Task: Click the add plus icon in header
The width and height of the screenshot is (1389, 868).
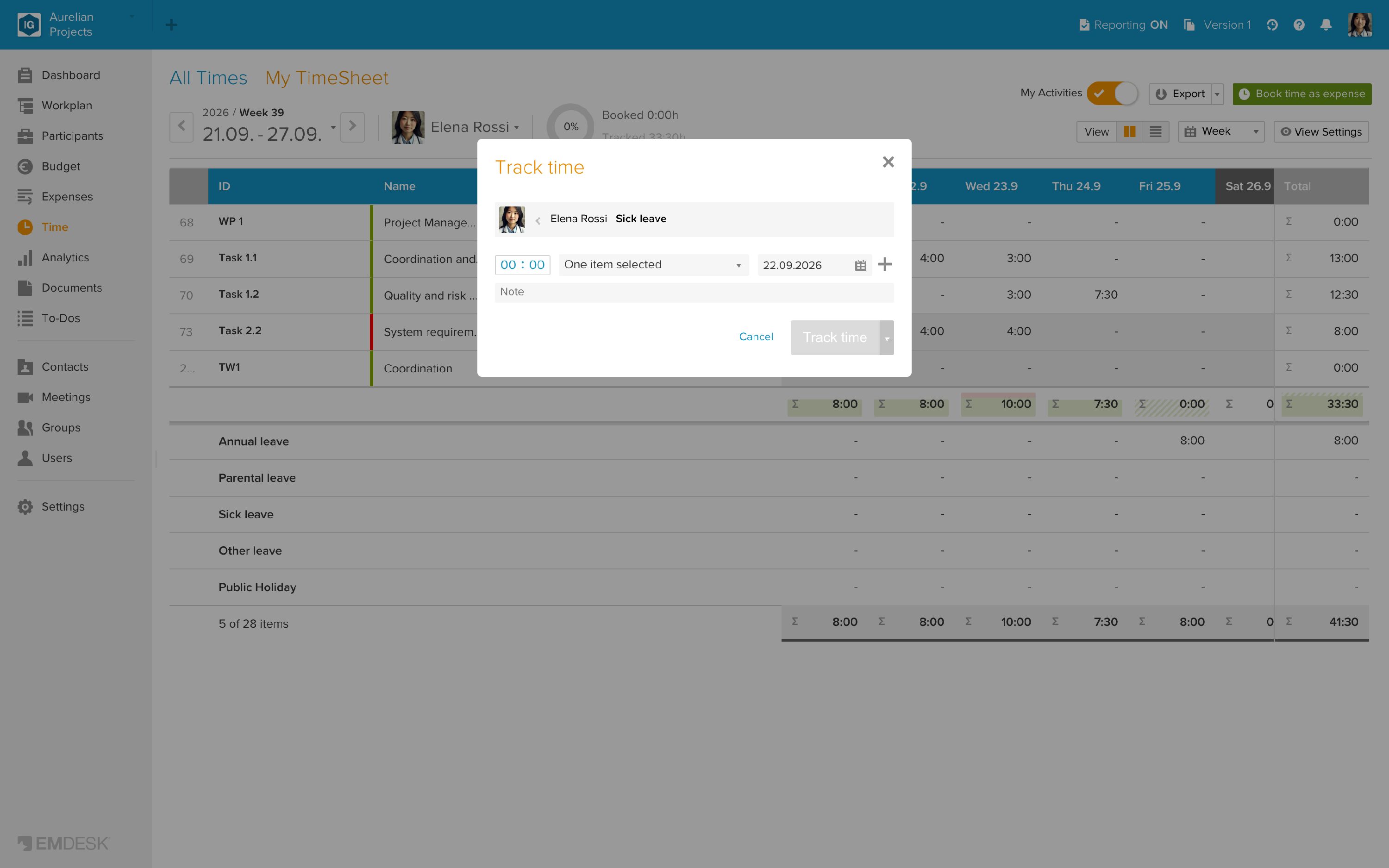Action: pos(171,25)
